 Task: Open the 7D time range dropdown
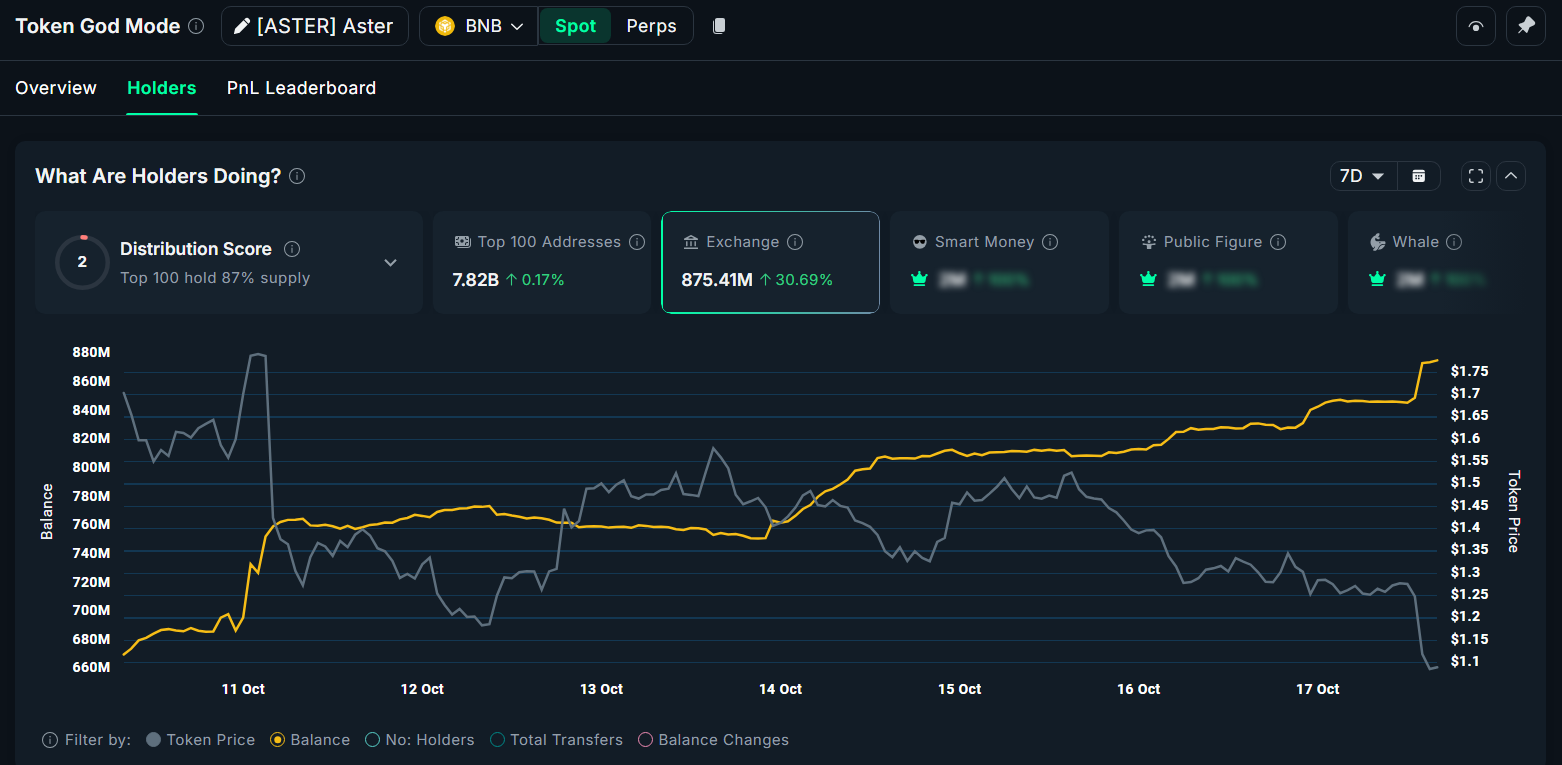pyautogui.click(x=1361, y=176)
